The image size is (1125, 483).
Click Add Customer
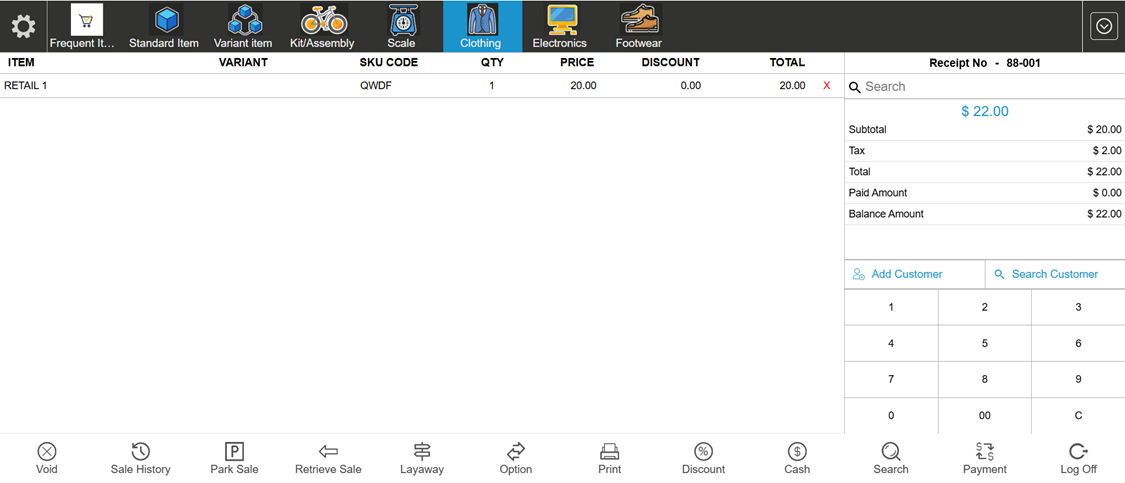[907, 274]
